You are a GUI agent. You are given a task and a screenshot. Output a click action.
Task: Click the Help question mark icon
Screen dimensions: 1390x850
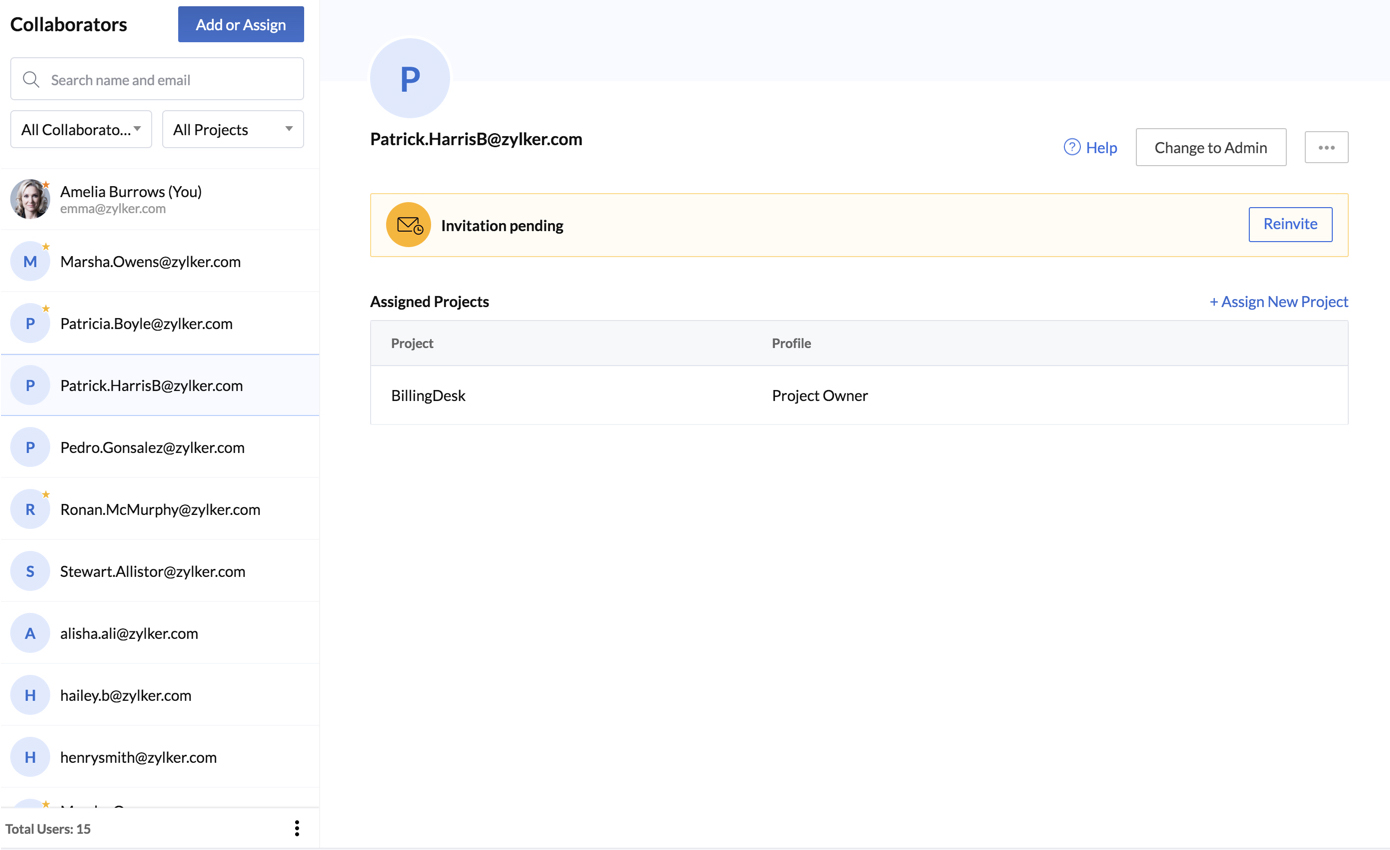pyautogui.click(x=1072, y=147)
